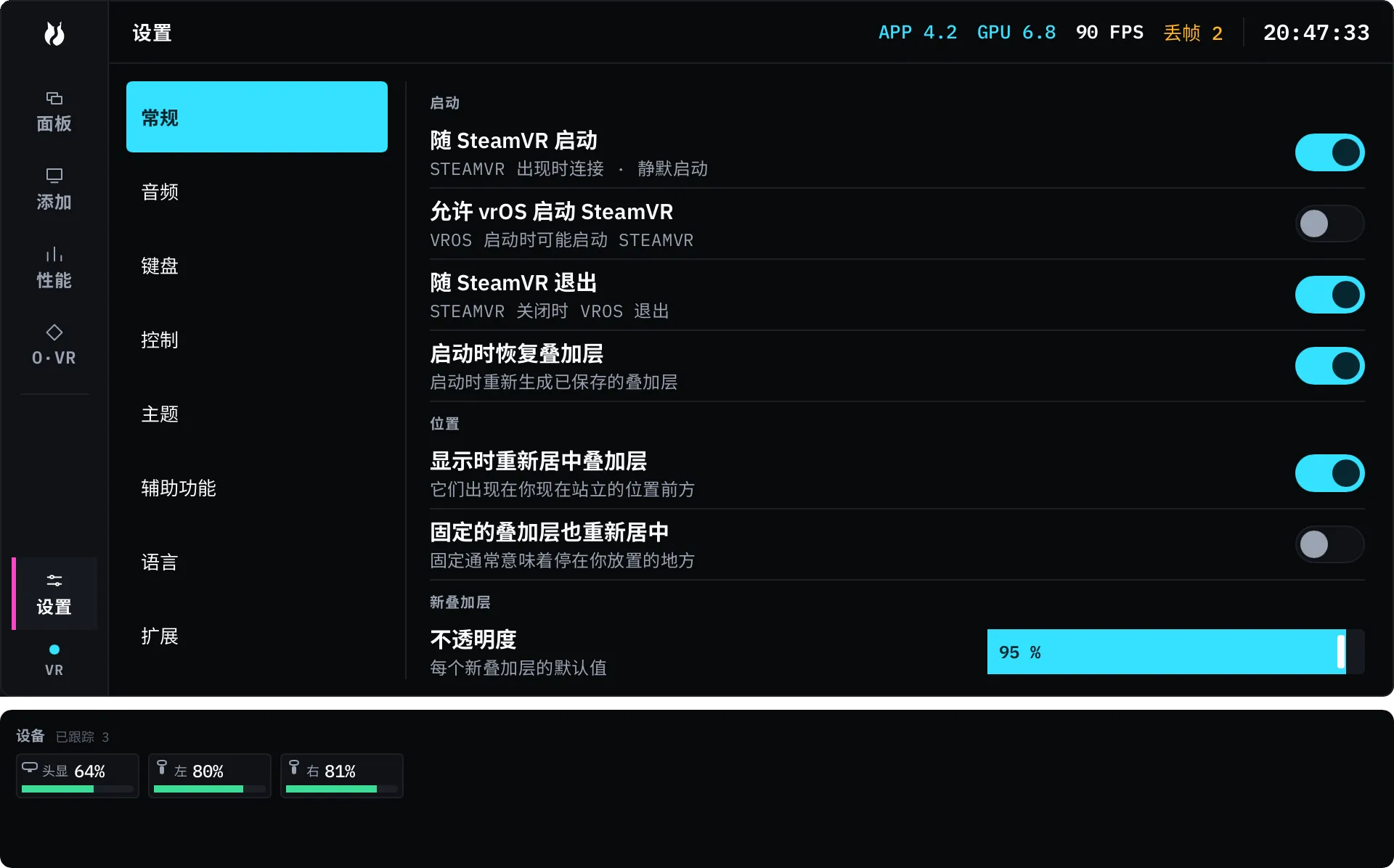
Task: Click the 右 controller device icon
Action: [294, 767]
